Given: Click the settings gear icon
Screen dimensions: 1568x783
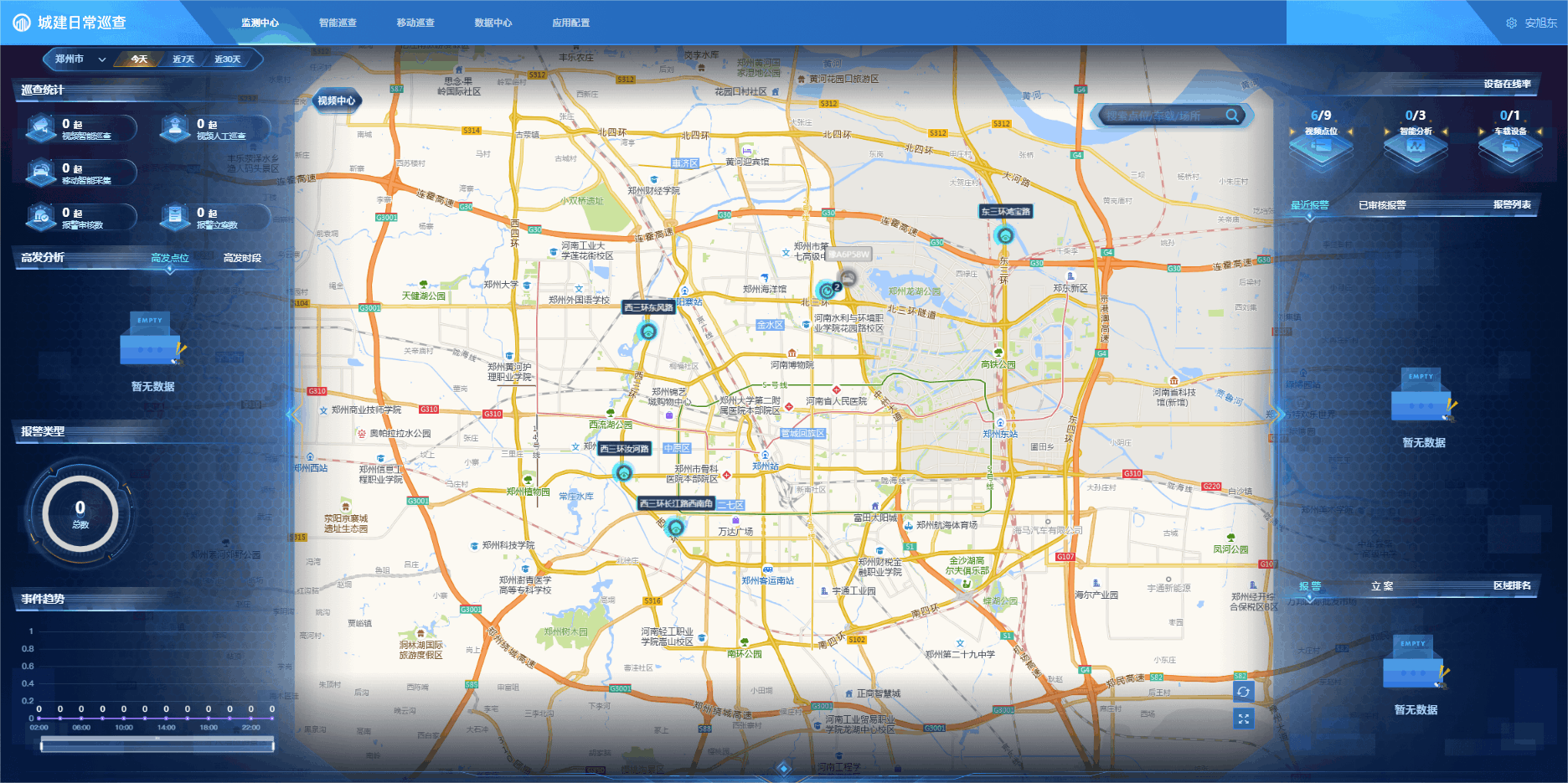Looking at the screenshot, I should (1511, 23).
